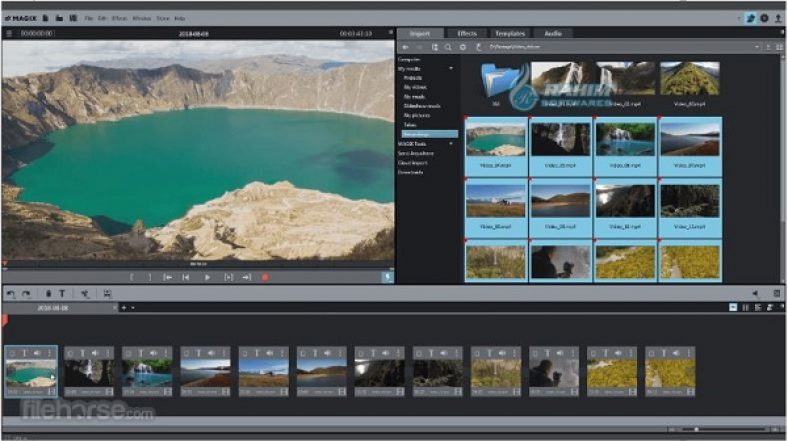
Task: Mute audio on the first timeline clip
Action: click(x=38, y=353)
